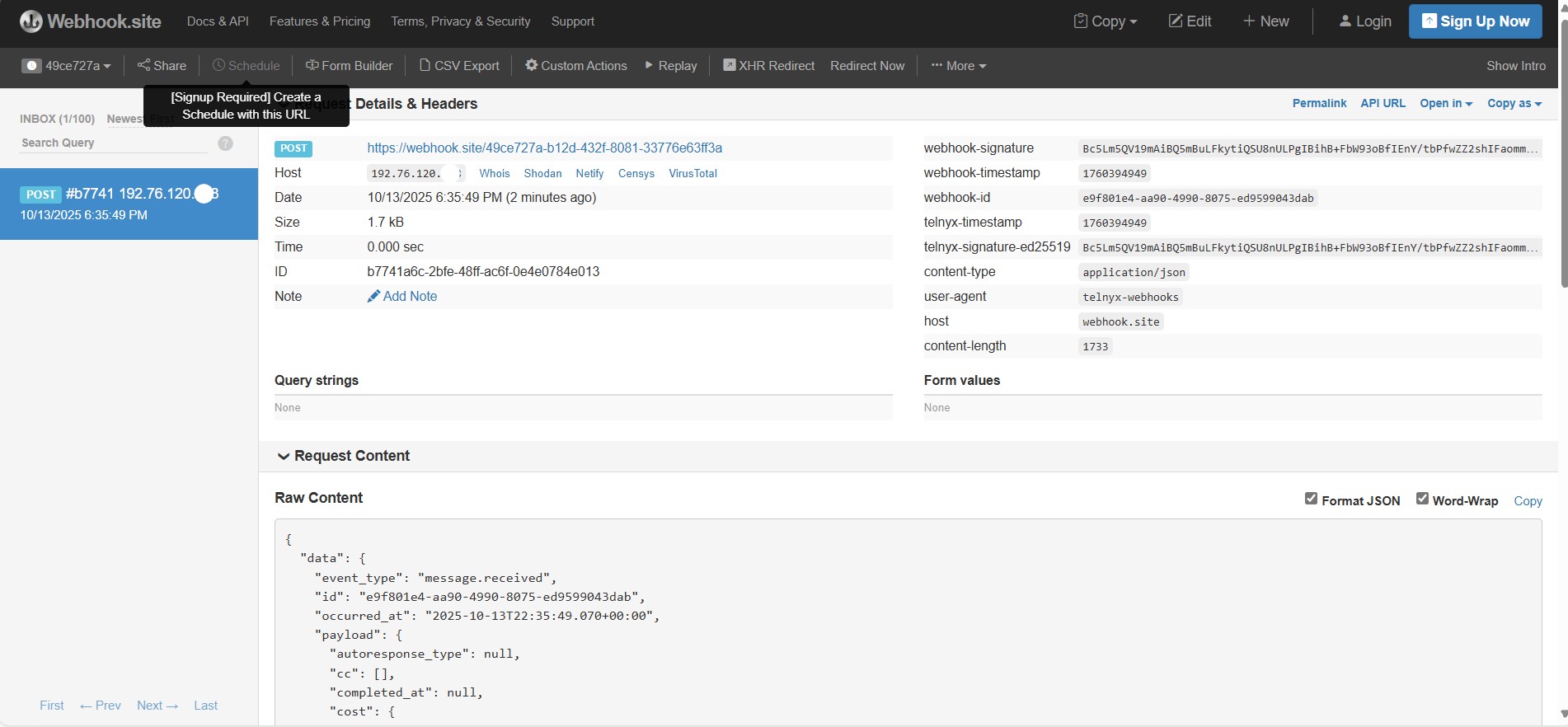Open the Permalink link
Viewport: 1568px width, 727px height.
(1319, 103)
